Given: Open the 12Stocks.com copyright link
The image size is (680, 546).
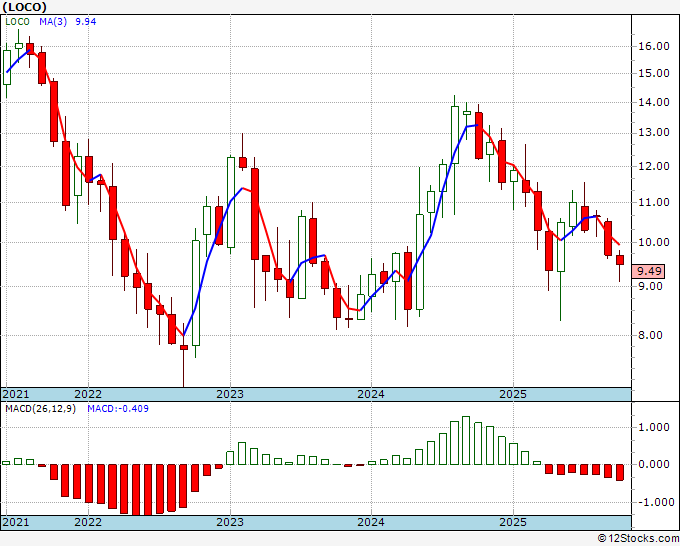Looking at the screenshot, I should tap(638, 539).
